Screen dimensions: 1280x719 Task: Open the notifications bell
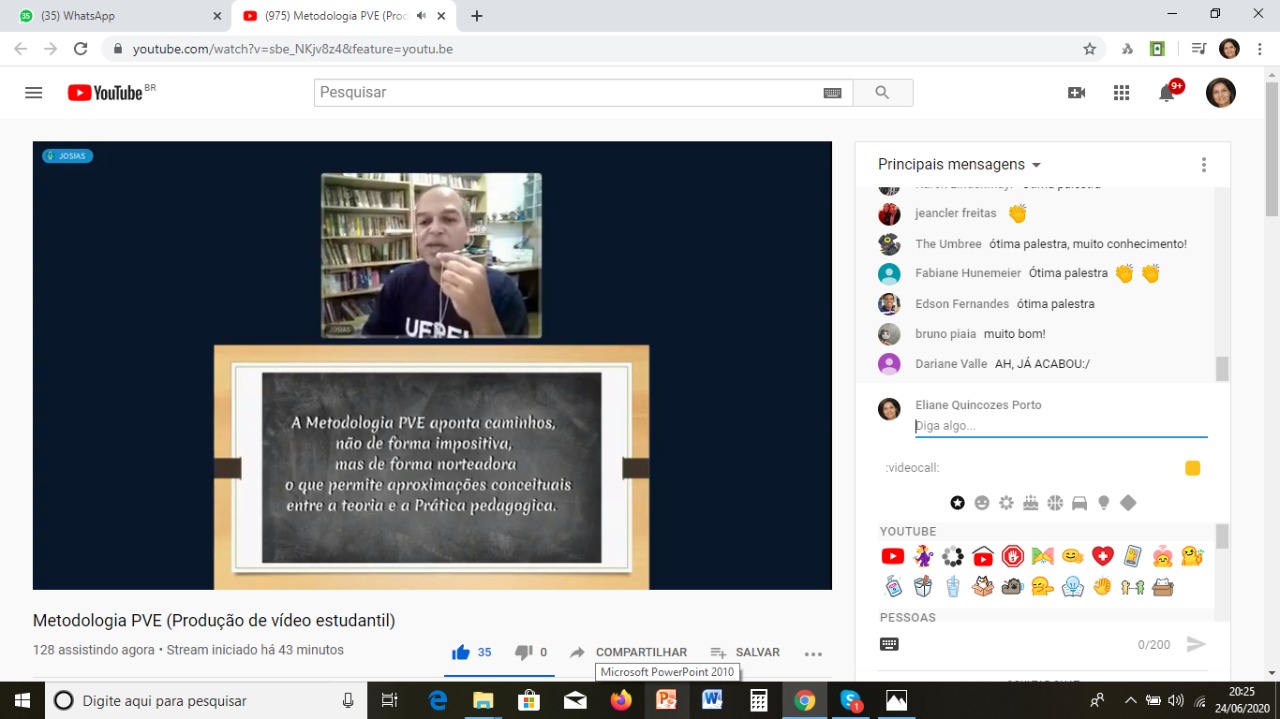(x=1166, y=94)
